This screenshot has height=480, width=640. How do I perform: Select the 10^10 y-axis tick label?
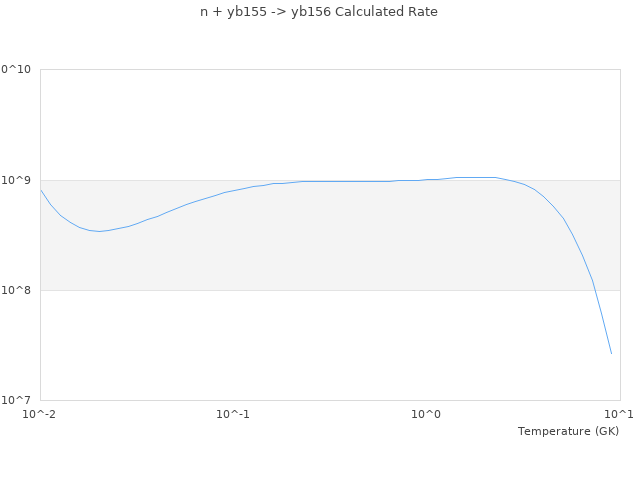(16, 70)
